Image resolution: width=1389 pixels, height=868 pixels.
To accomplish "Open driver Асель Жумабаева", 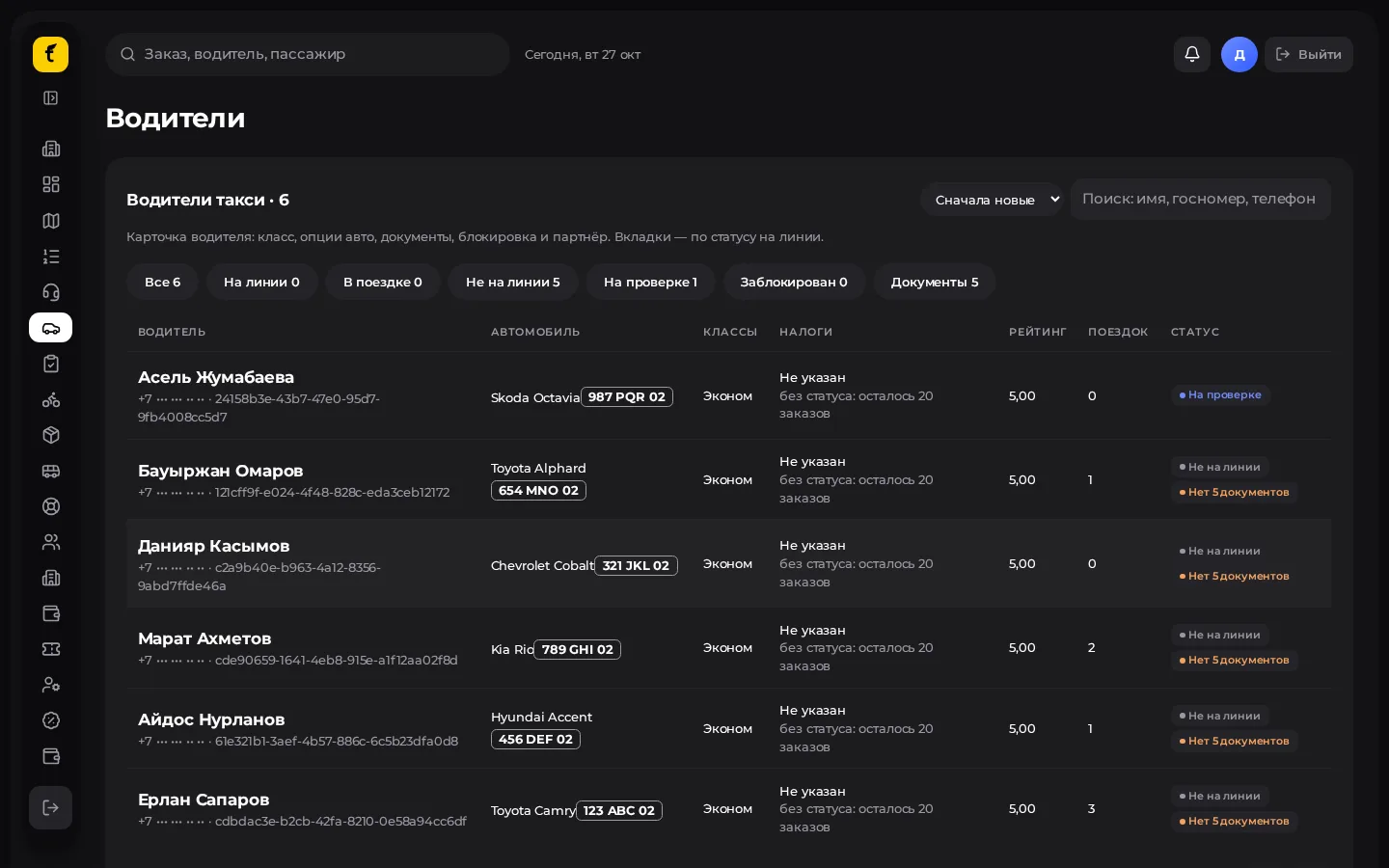I will click(x=216, y=377).
